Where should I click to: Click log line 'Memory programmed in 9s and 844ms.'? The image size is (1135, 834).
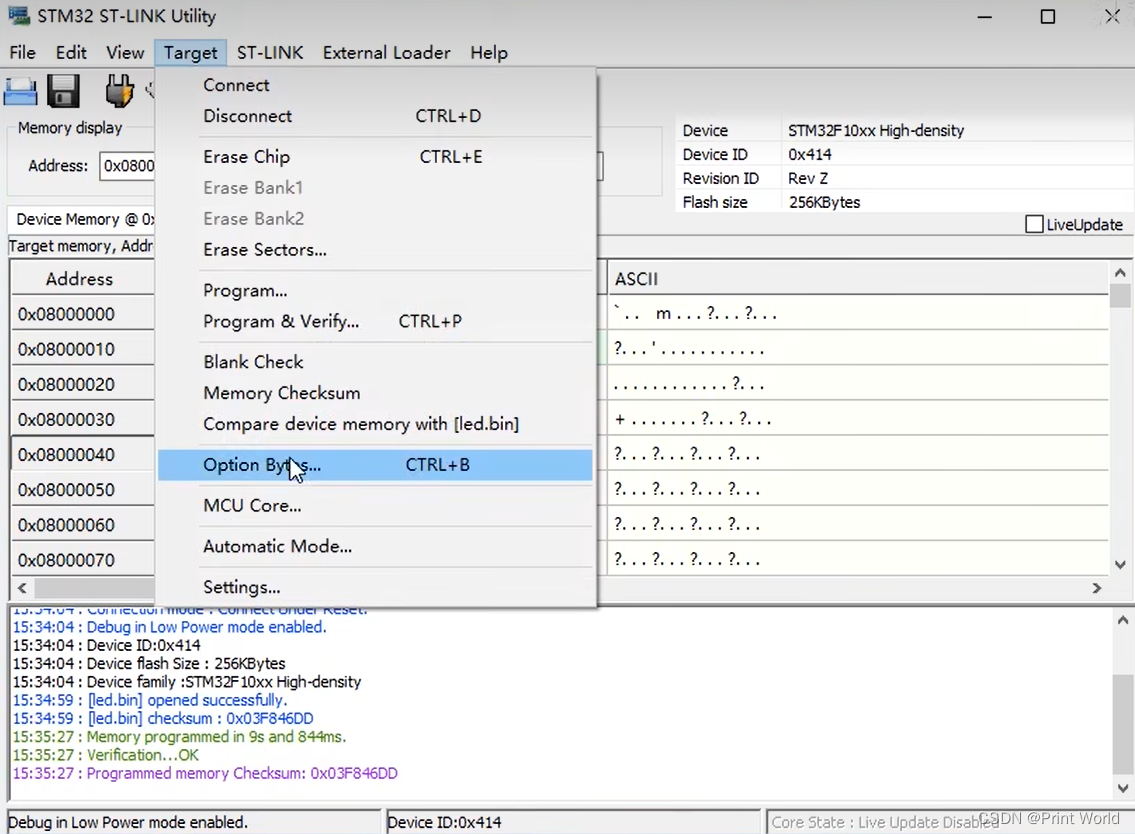pos(180,737)
